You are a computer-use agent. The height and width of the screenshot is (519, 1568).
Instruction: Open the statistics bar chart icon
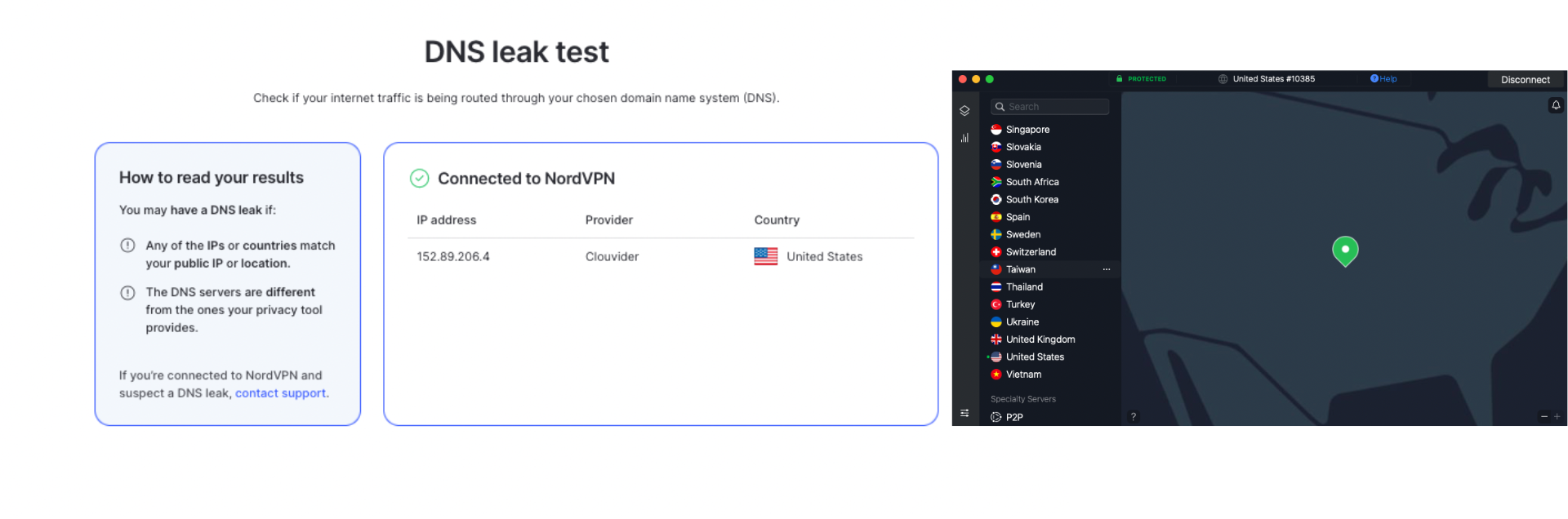pyautogui.click(x=964, y=138)
